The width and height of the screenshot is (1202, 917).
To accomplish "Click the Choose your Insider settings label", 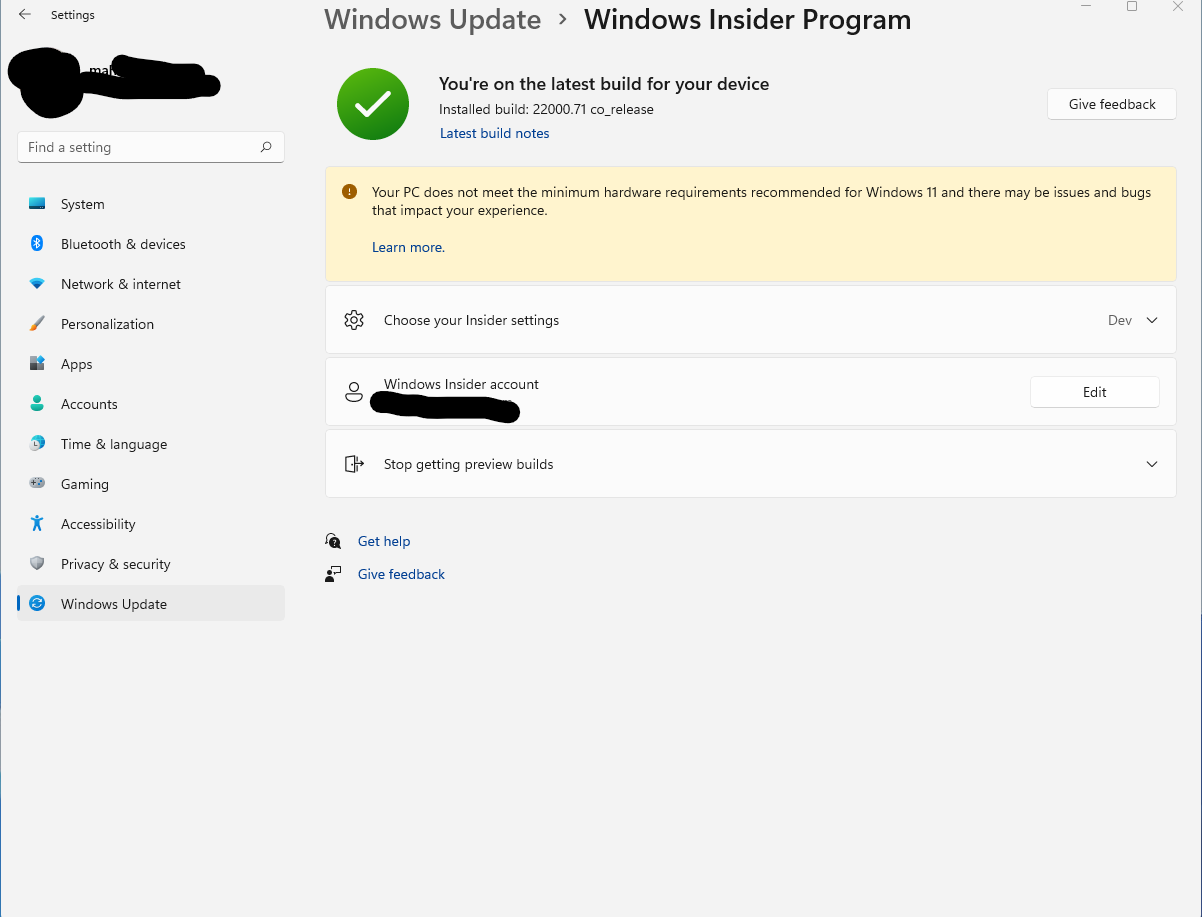I will (x=471, y=320).
